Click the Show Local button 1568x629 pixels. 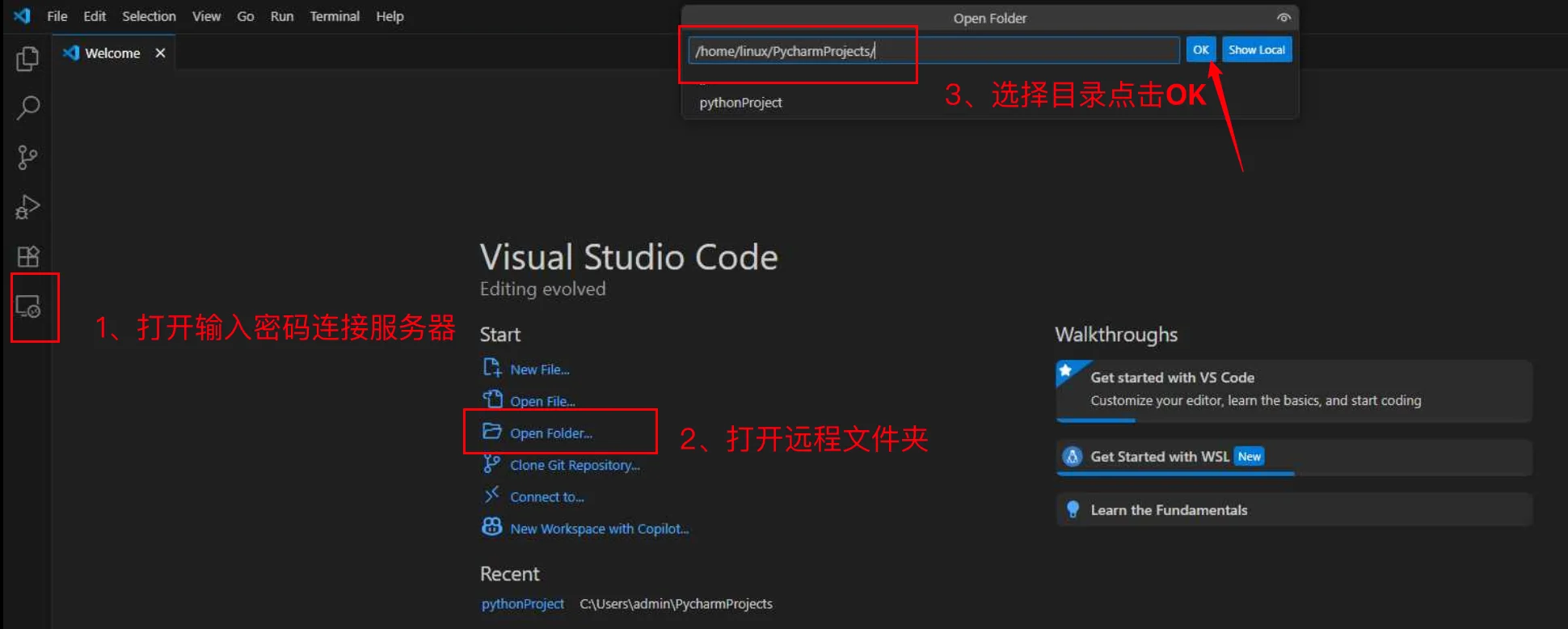point(1257,49)
